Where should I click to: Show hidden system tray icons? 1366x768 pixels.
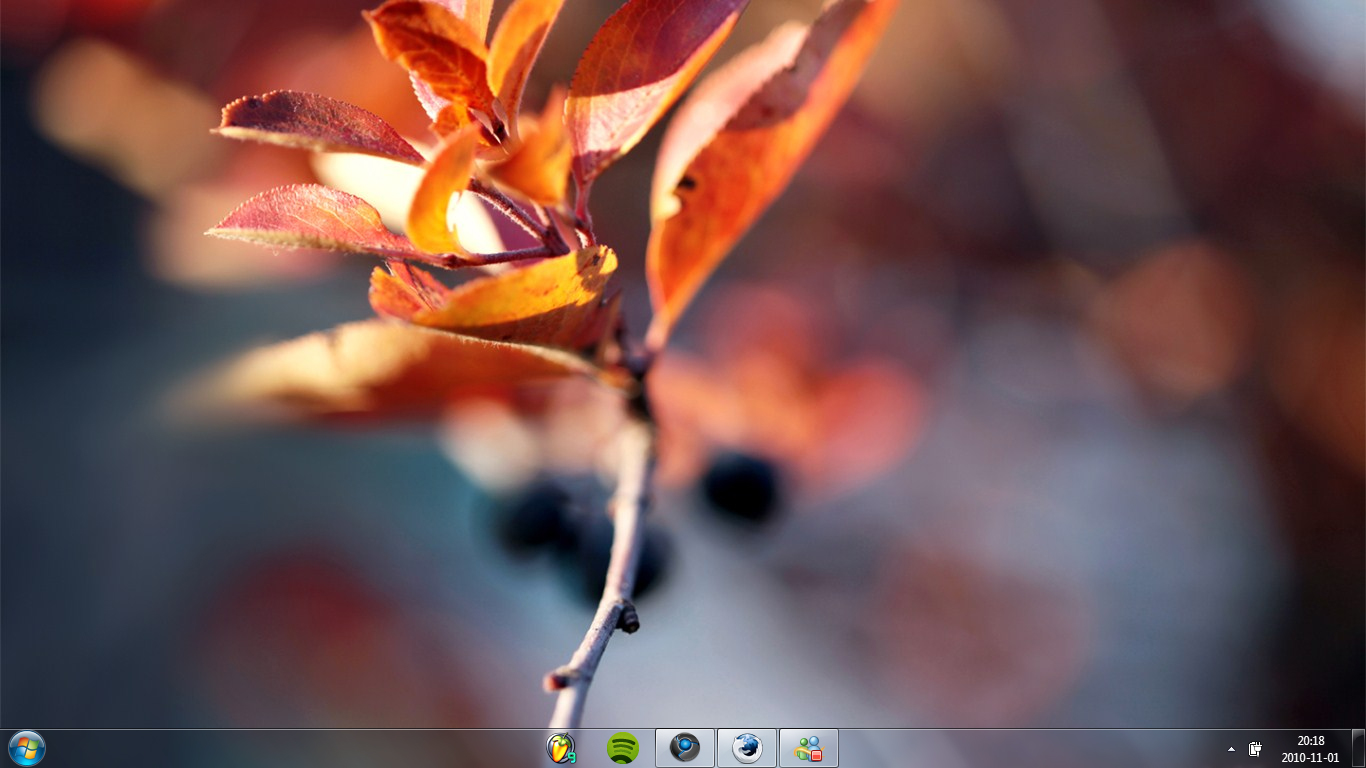(x=1231, y=749)
